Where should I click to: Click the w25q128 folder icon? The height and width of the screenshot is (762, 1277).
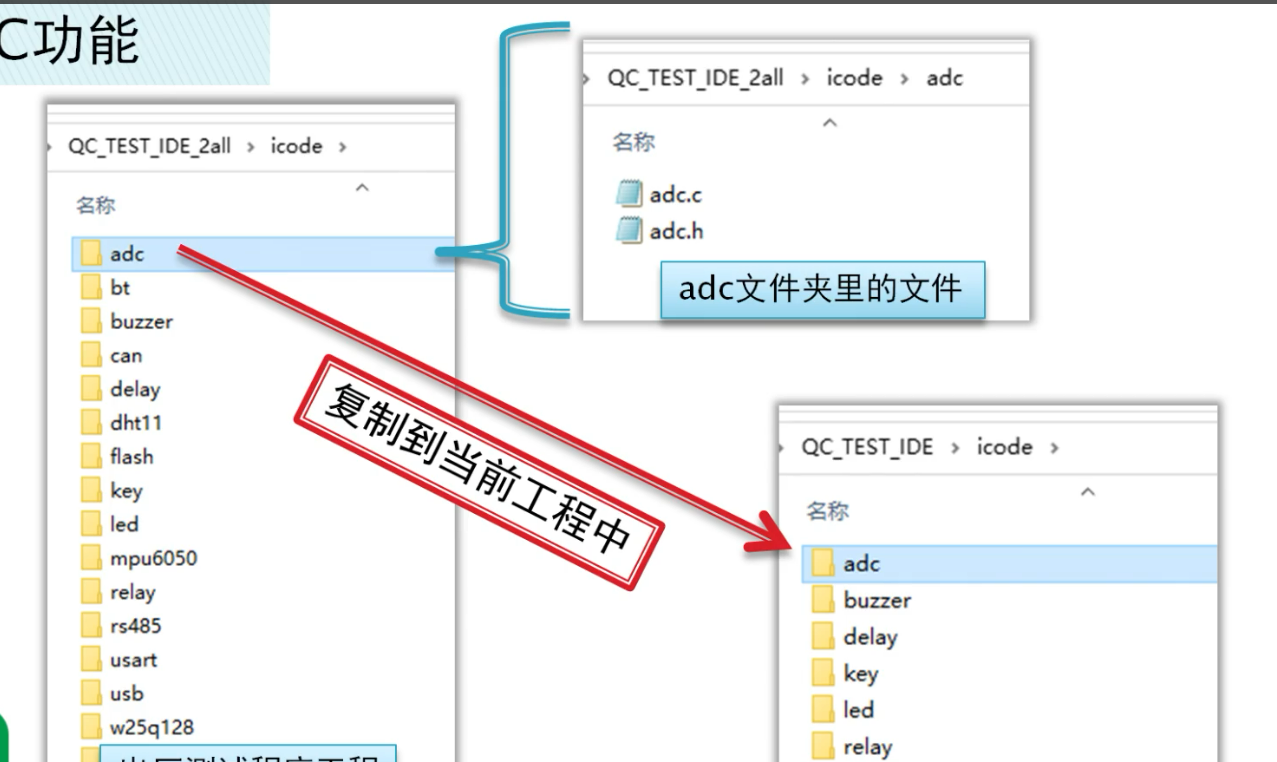point(92,728)
